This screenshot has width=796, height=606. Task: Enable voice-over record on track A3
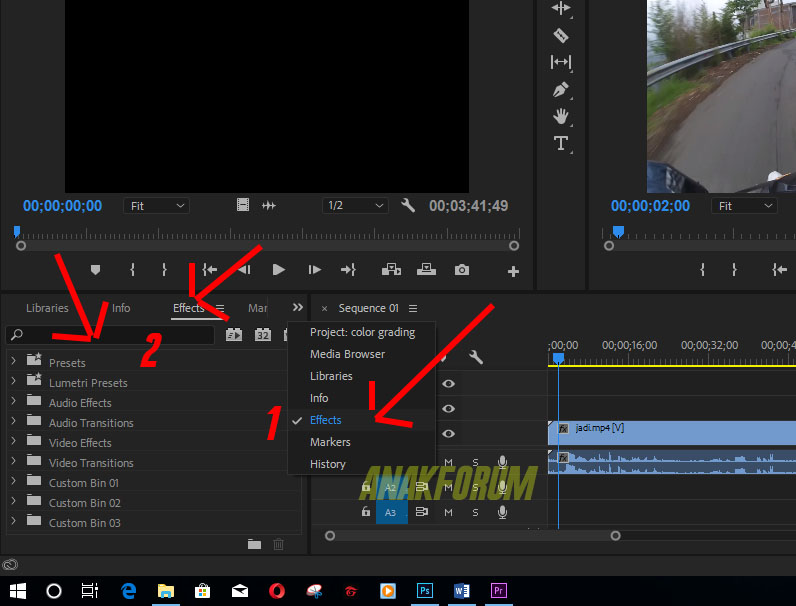[502, 512]
